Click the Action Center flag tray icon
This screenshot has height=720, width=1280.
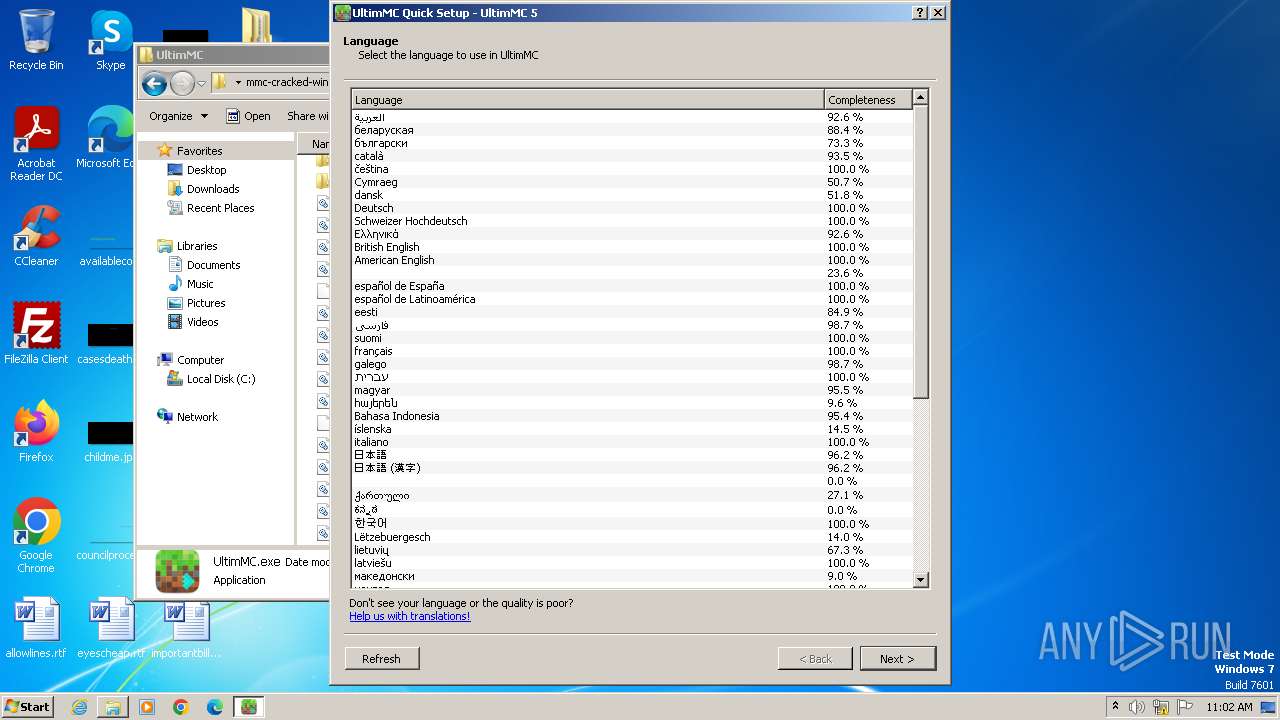(x=1186, y=707)
